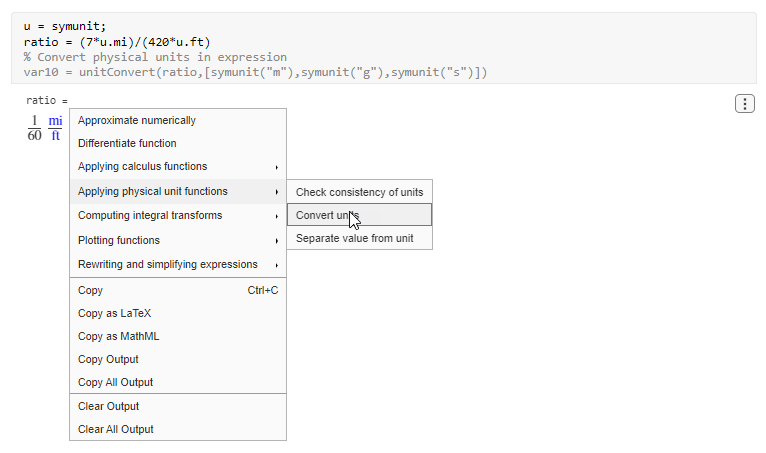Select Copy as LaTeX option
The image size is (766, 453).
(115, 313)
